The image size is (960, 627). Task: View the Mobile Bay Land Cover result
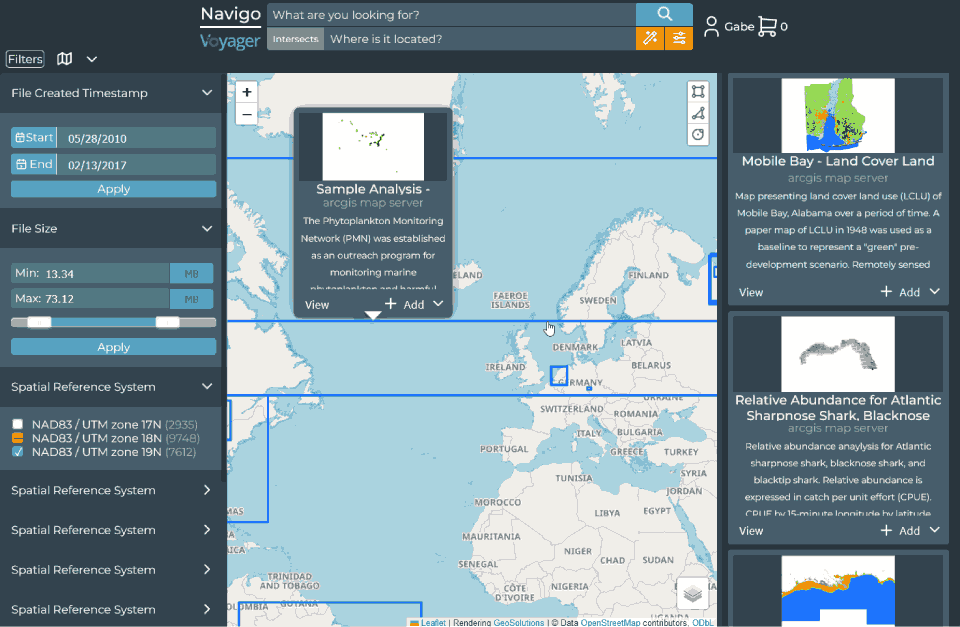click(751, 292)
